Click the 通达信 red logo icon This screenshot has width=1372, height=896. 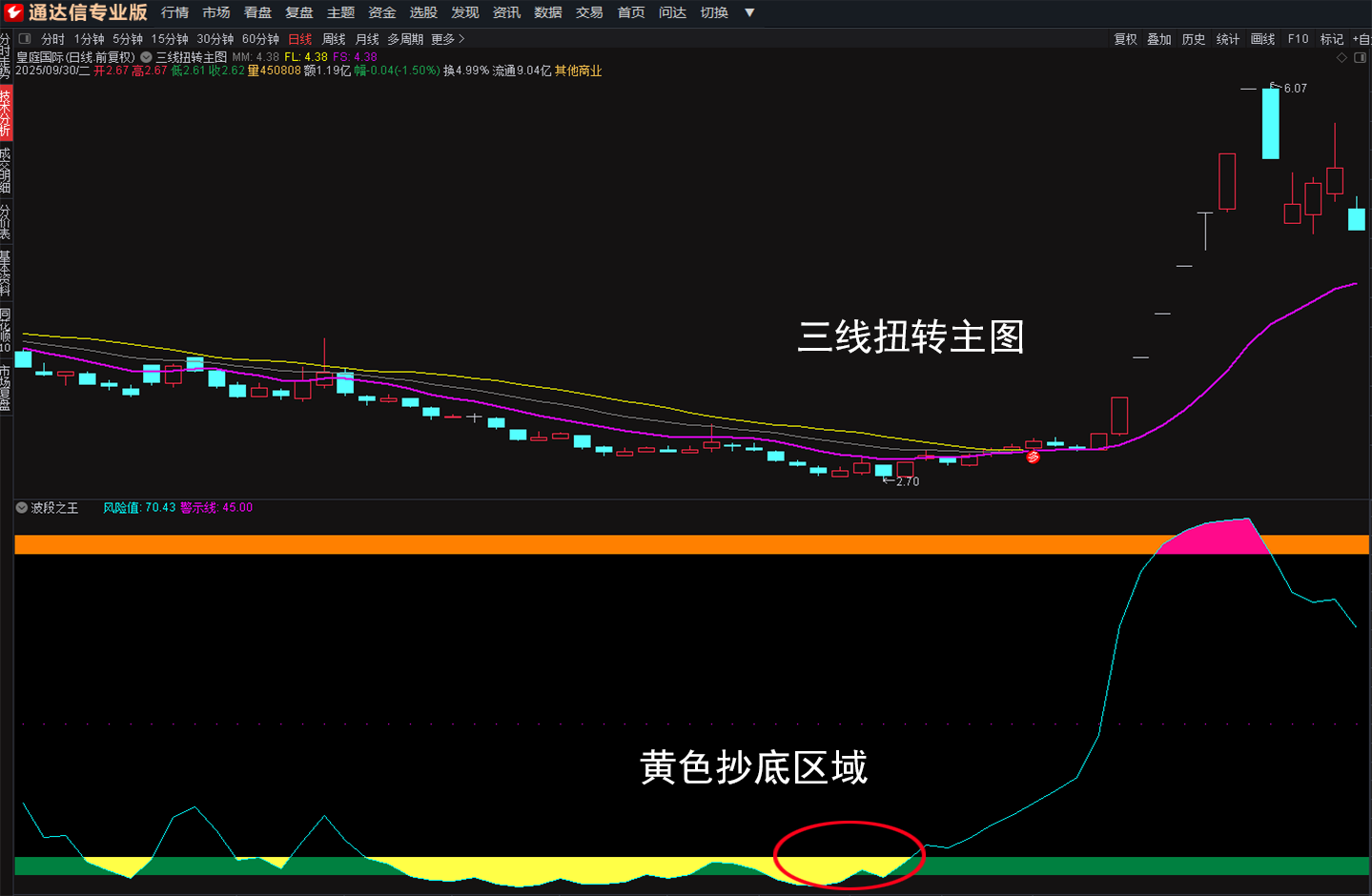click(13, 12)
